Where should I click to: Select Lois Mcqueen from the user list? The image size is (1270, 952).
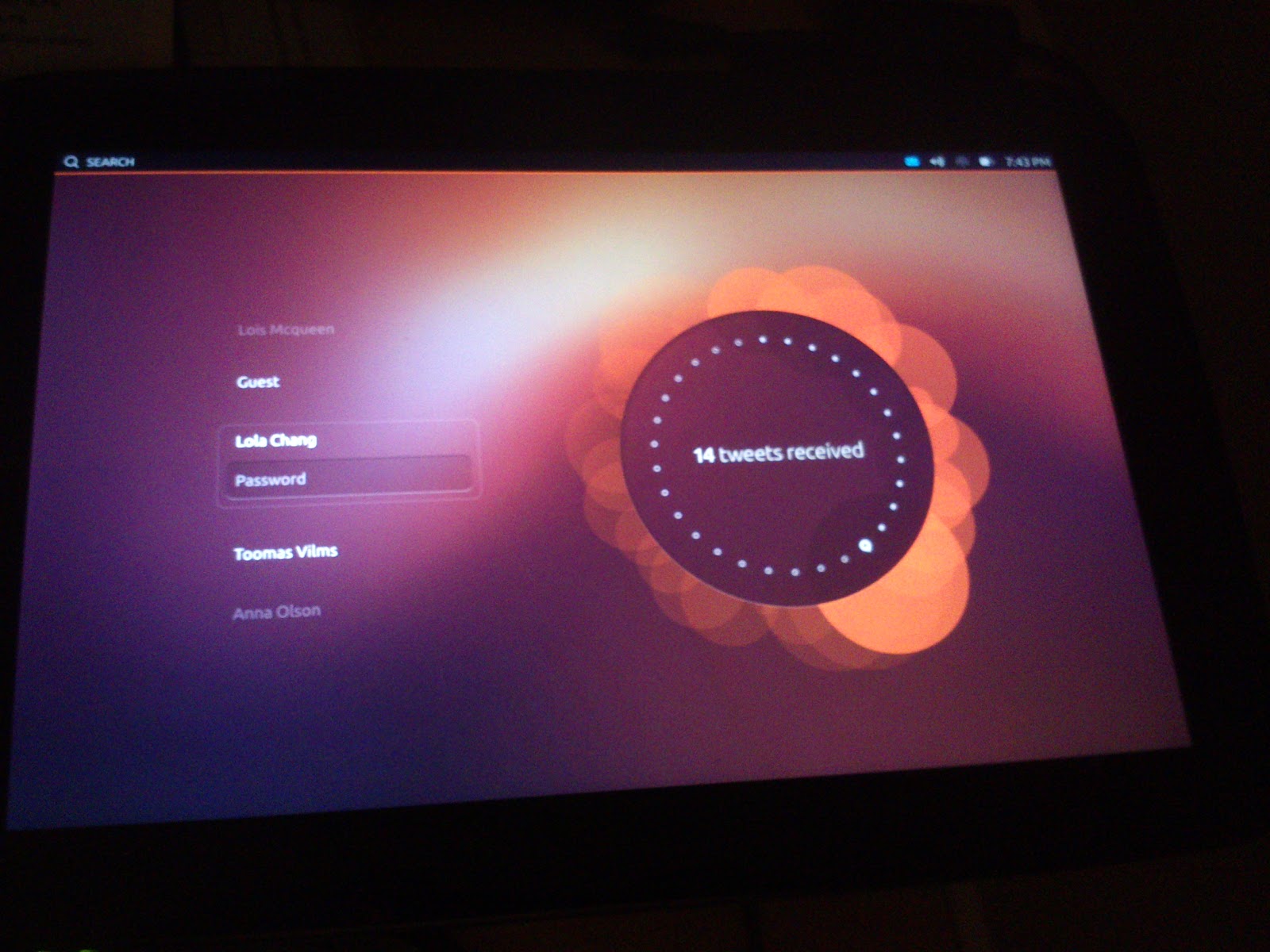[x=286, y=330]
